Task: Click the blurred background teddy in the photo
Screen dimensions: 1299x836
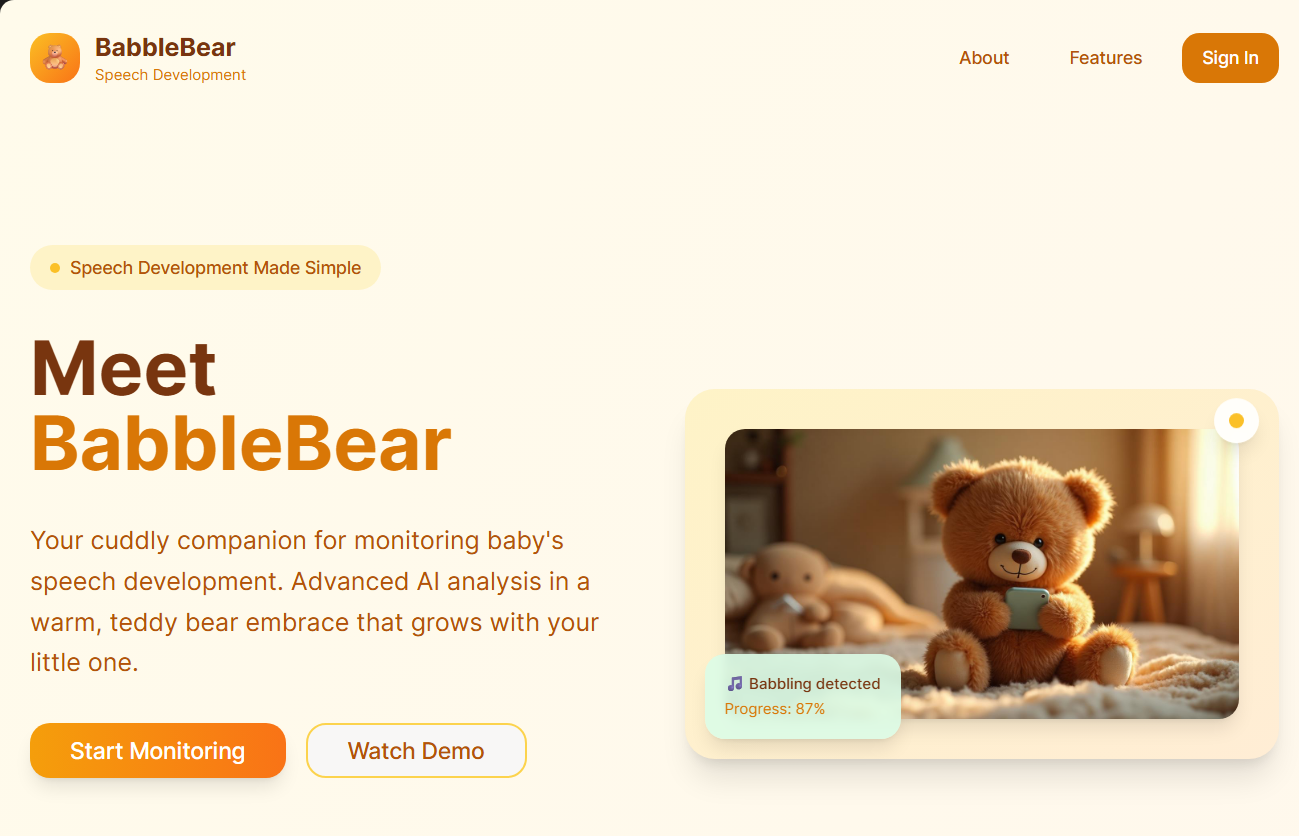Action: click(x=783, y=596)
